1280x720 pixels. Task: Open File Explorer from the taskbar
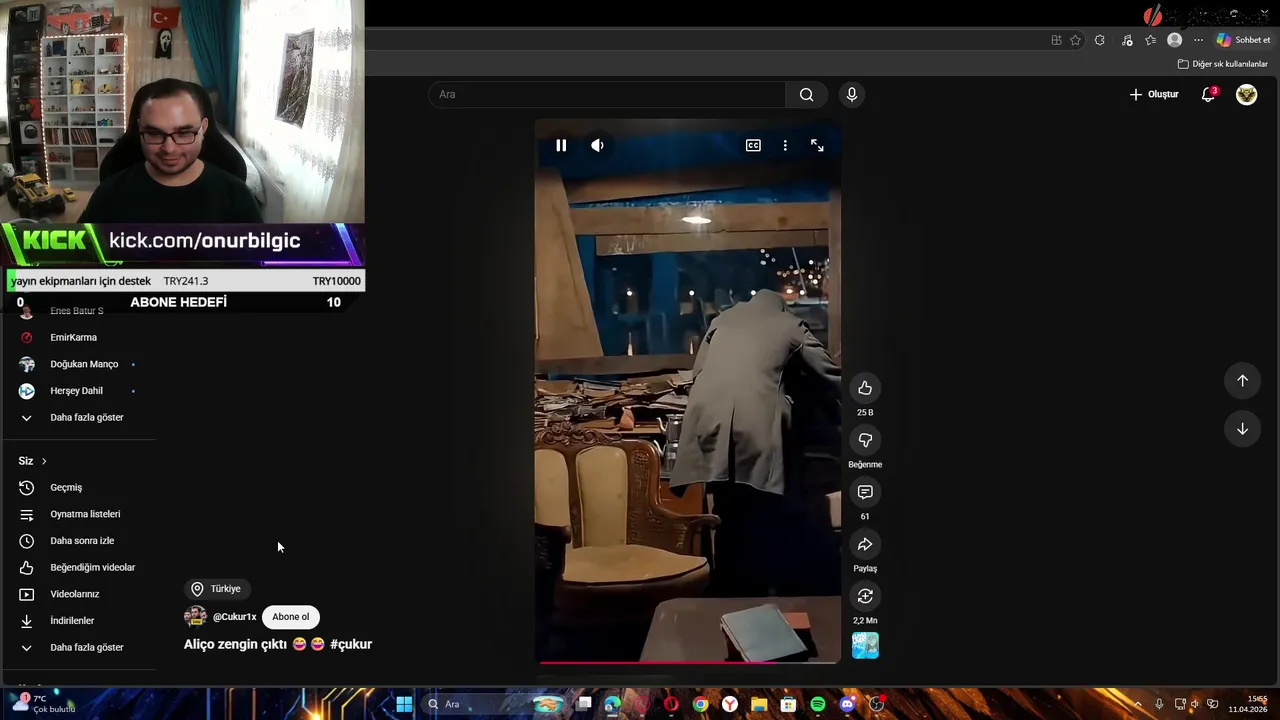pyautogui.click(x=759, y=704)
